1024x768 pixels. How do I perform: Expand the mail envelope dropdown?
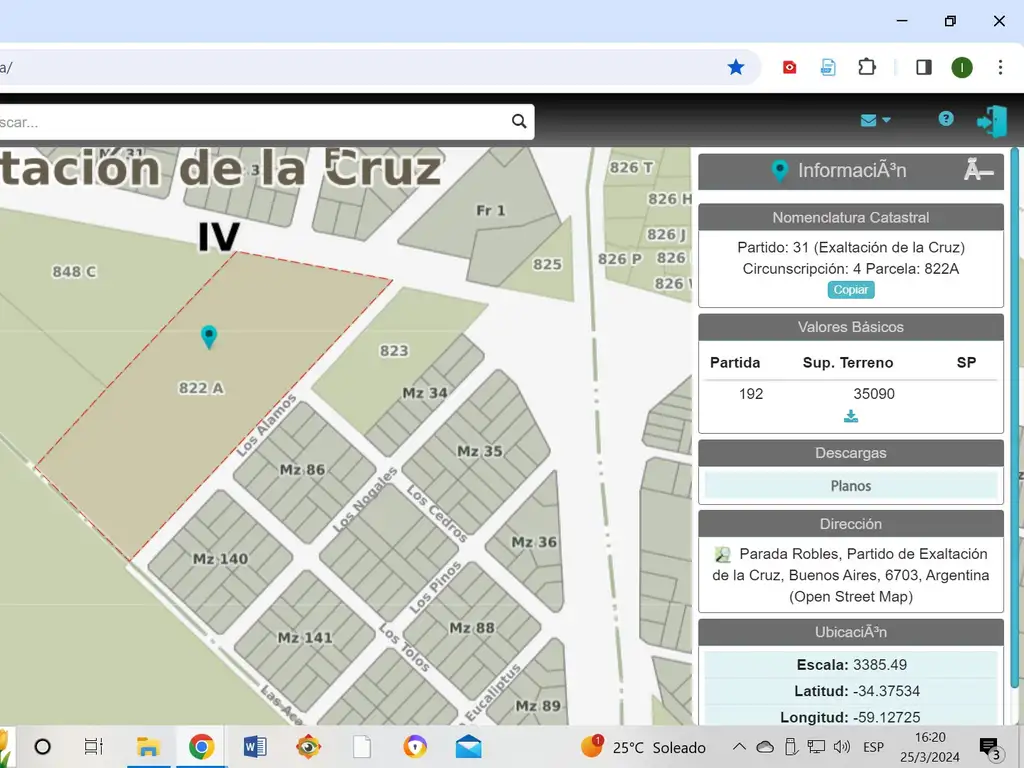(875, 120)
